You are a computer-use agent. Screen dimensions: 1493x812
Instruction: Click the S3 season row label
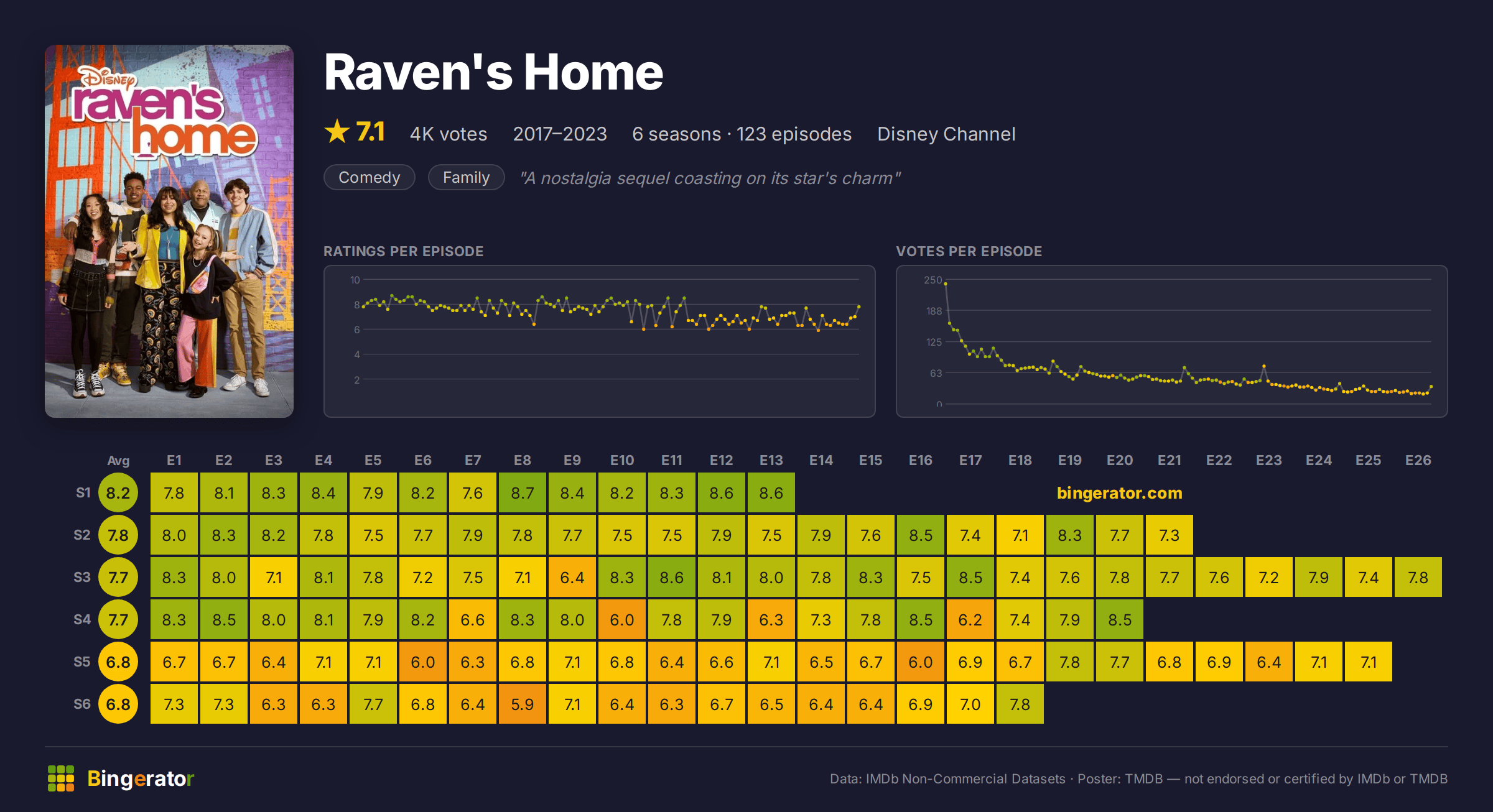pos(82,577)
